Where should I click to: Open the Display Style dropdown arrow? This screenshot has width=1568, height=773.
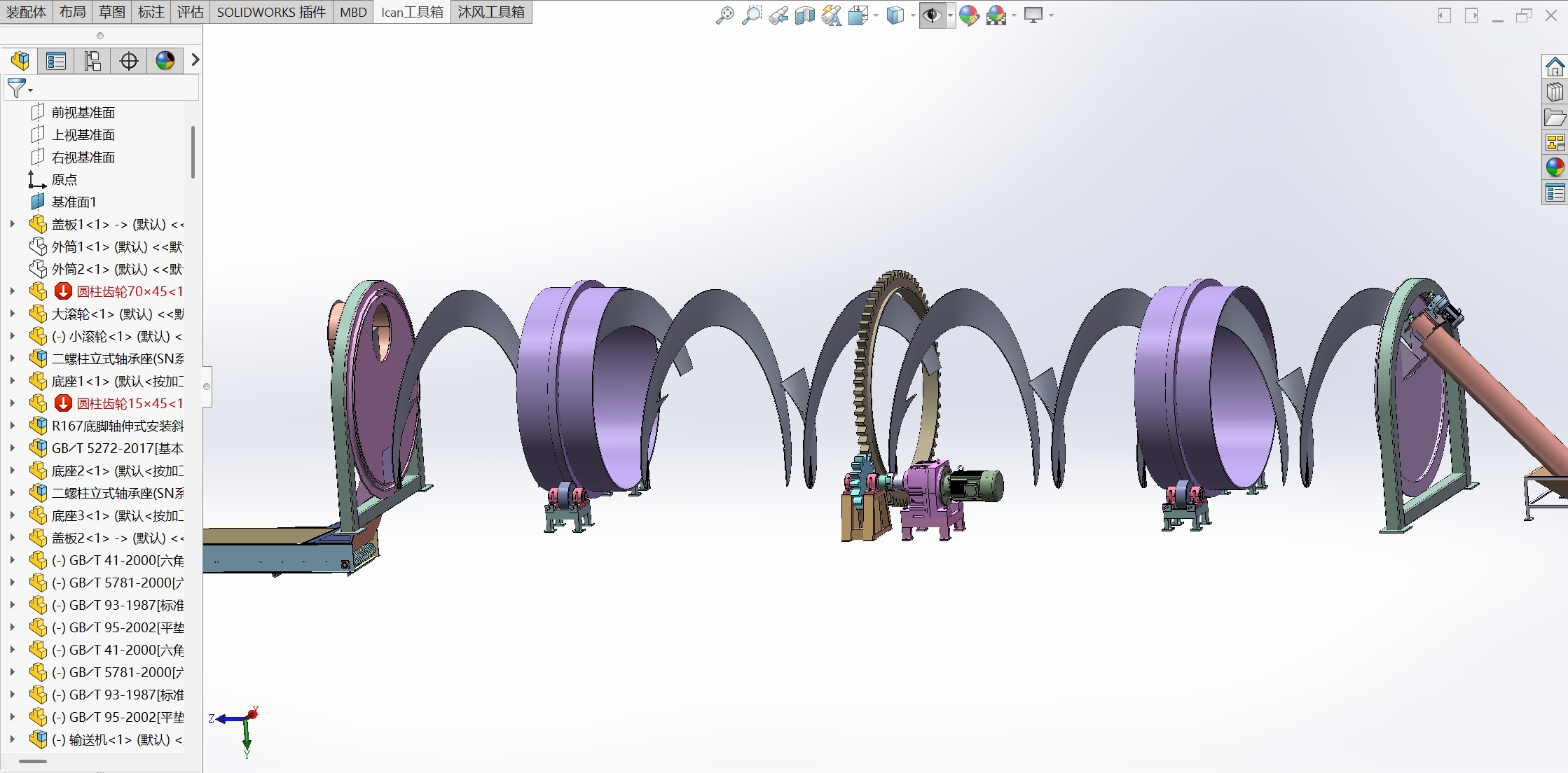[x=913, y=15]
